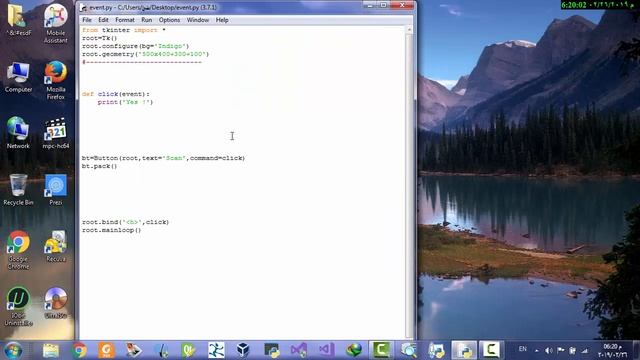Viewport: 640px width, 360px height.
Task: Click the 'root=Tk()' code line
Action: [x=99, y=38]
